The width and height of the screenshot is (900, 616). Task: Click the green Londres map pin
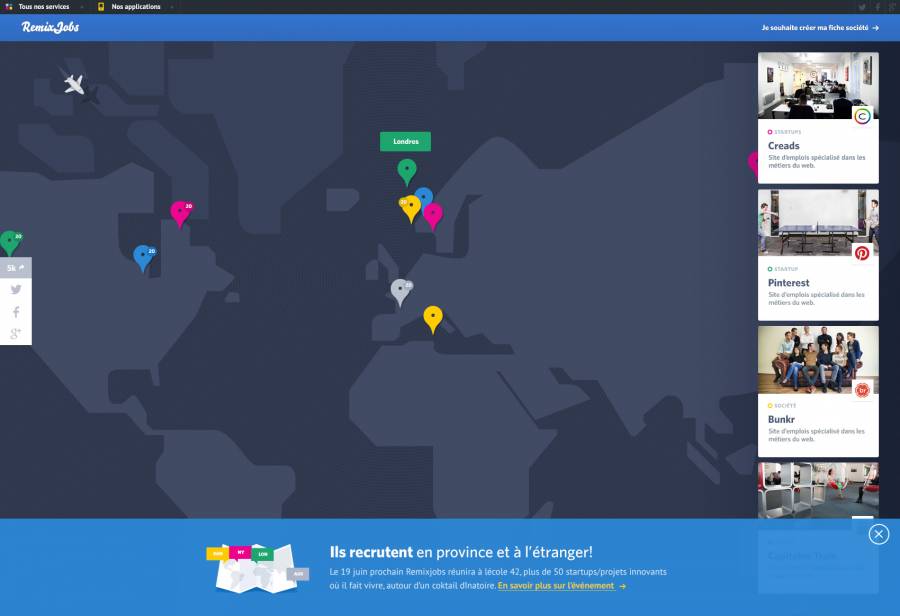pos(406,170)
